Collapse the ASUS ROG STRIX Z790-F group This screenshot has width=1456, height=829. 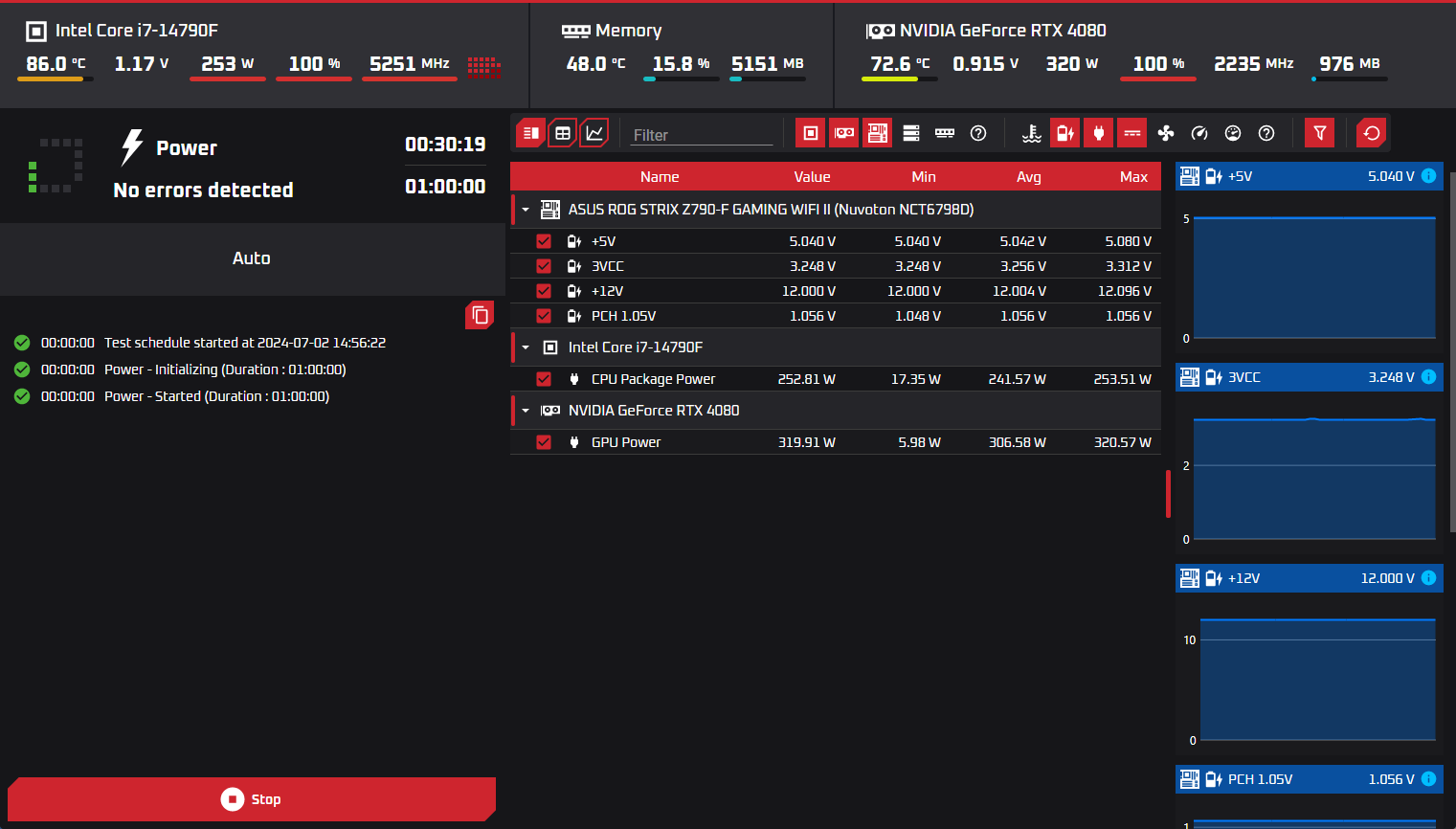pos(526,210)
